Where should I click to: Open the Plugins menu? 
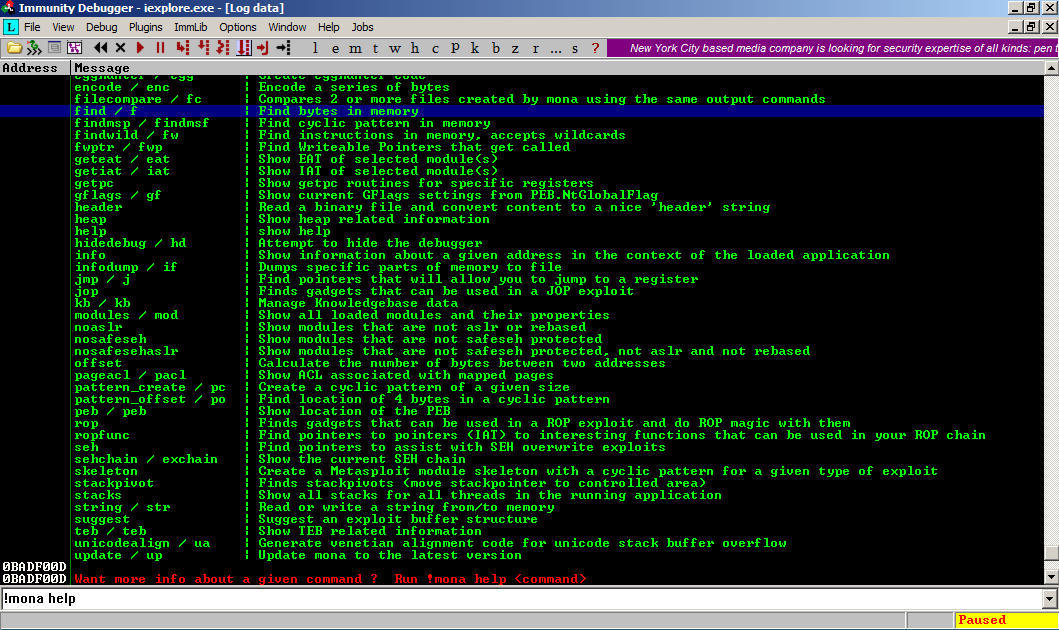coord(145,27)
